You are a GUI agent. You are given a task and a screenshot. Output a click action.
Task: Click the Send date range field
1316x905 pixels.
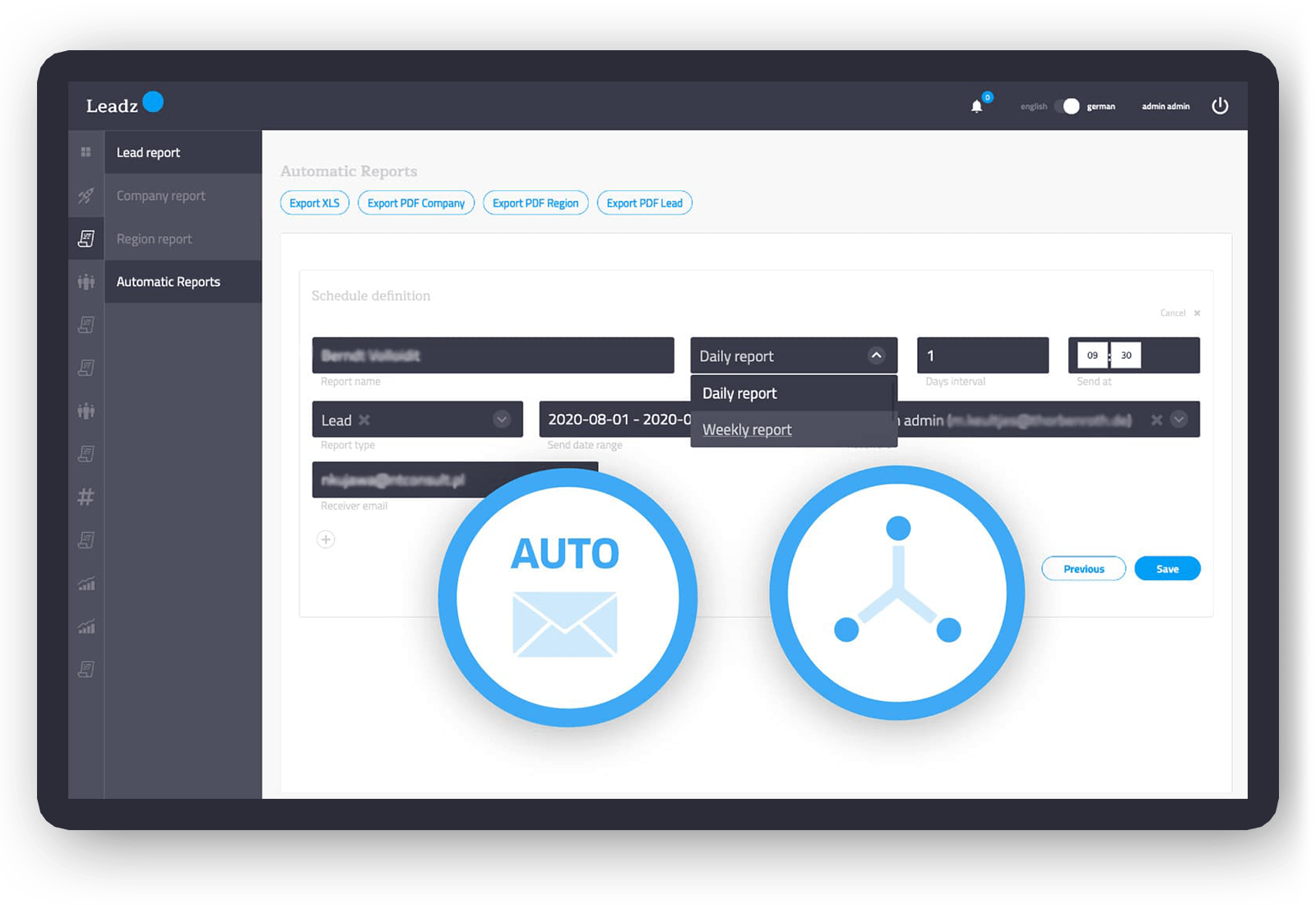pyautogui.click(x=615, y=420)
